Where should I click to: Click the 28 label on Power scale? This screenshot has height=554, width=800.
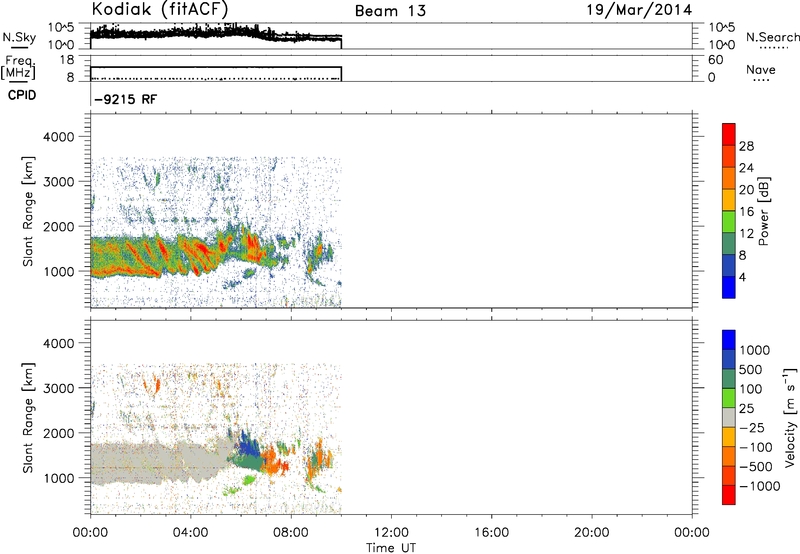tap(746, 146)
